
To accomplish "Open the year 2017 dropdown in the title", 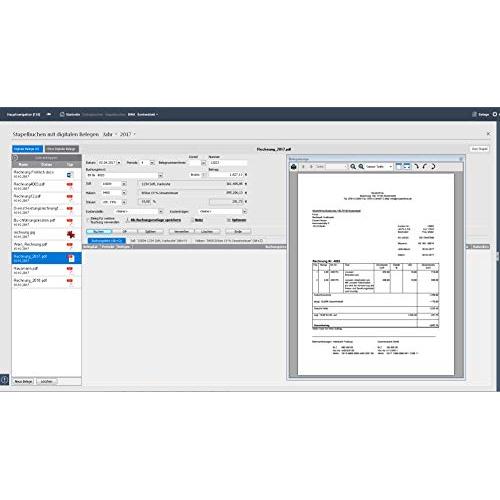I will 128,134.
